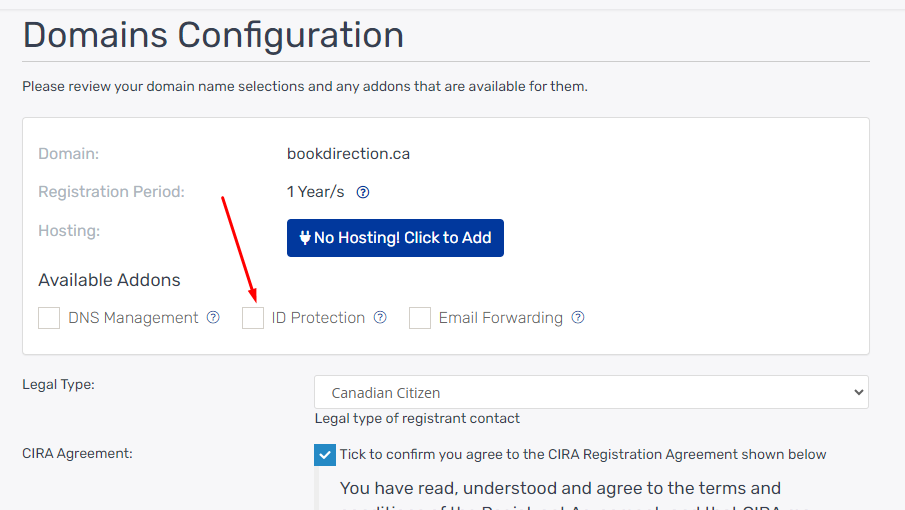905x510 pixels.
Task: Click the DNS Management label text
Action: pyautogui.click(x=133, y=318)
